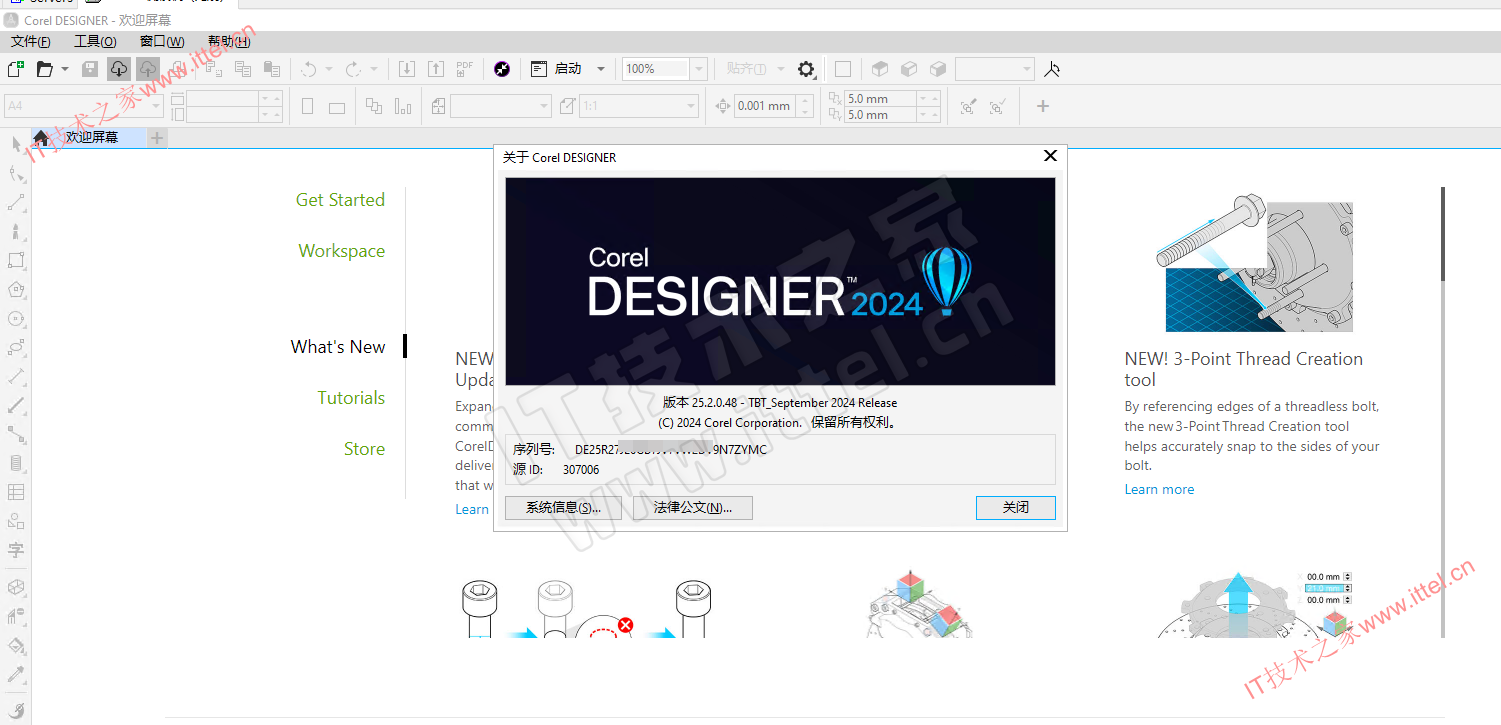Screen dimensions: 1501x725
Task: Select the Rectangle tool
Action: point(16,261)
